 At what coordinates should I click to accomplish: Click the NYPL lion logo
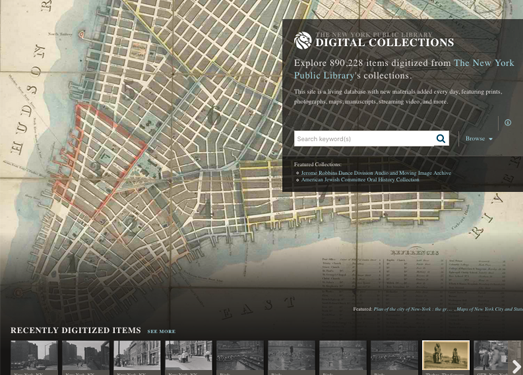pos(303,41)
